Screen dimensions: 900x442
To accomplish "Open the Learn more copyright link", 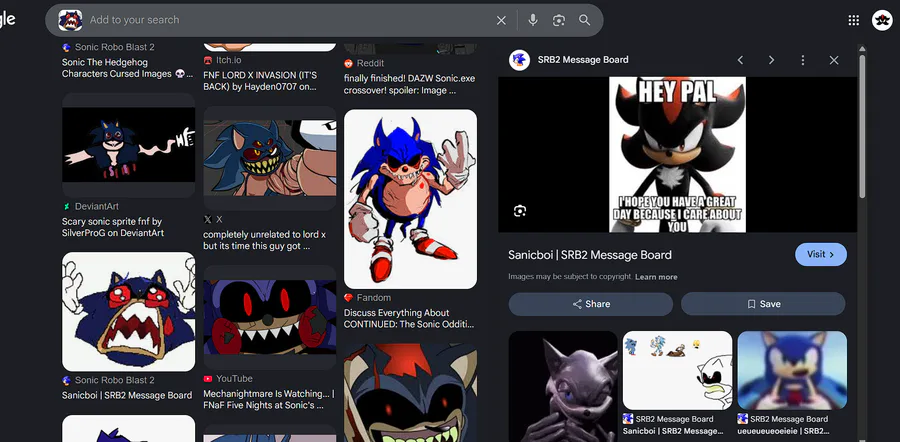I will [656, 277].
